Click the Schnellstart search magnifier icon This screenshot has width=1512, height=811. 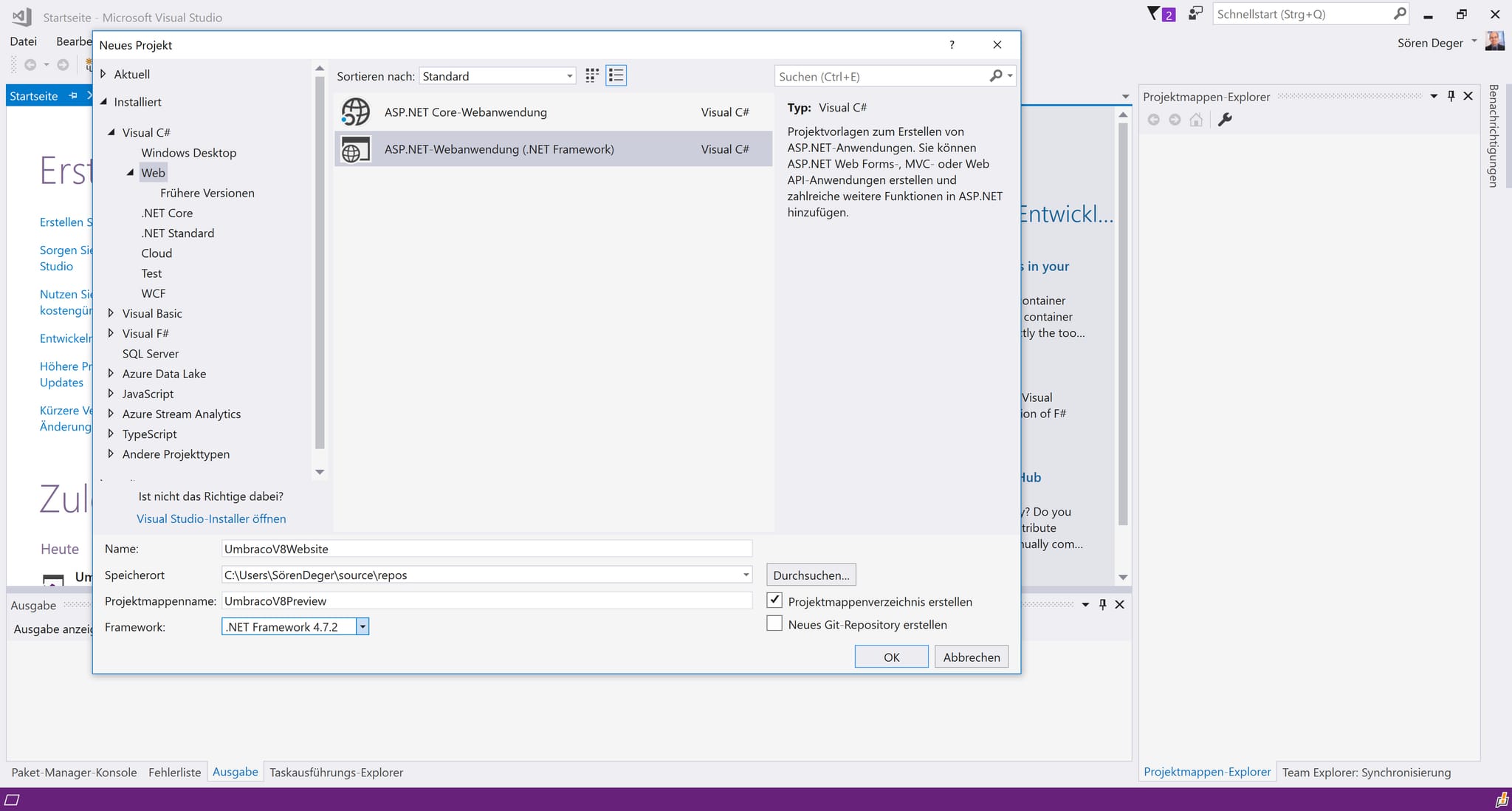1399,13
